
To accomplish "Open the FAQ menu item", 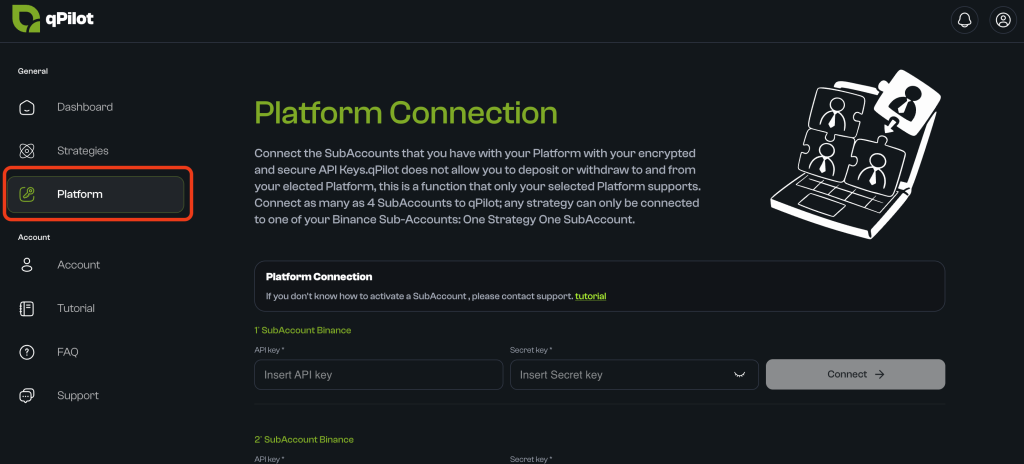I will click(67, 352).
